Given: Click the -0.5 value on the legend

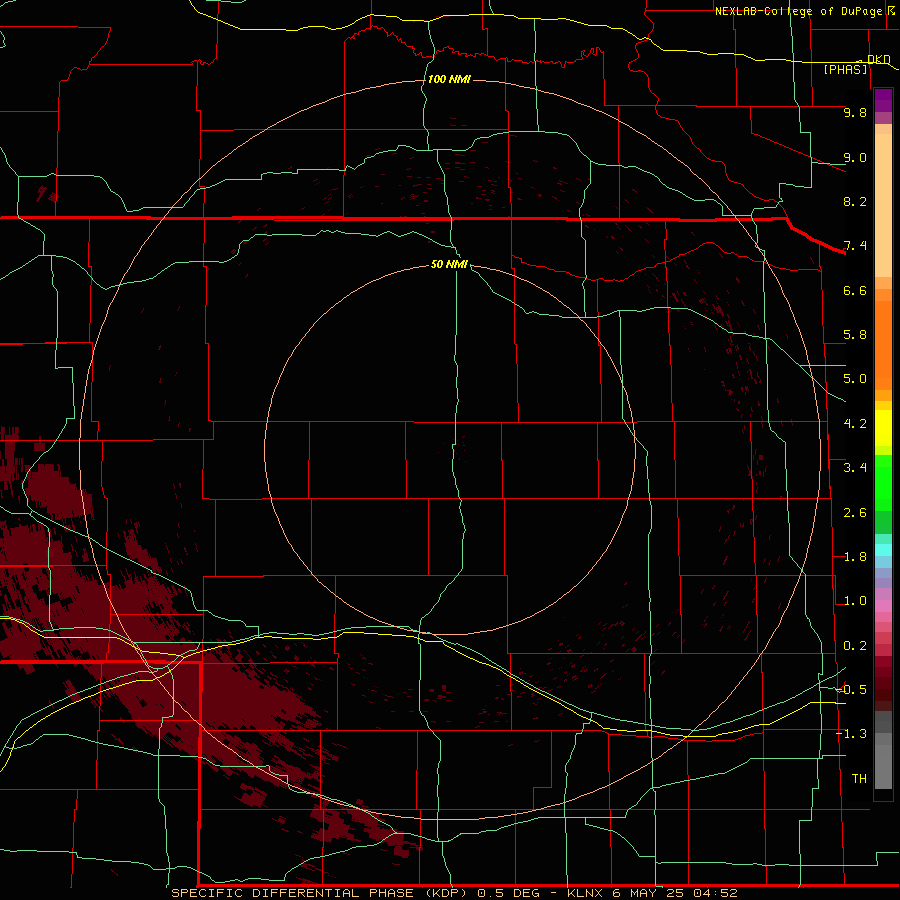Looking at the screenshot, I should 851,690.
